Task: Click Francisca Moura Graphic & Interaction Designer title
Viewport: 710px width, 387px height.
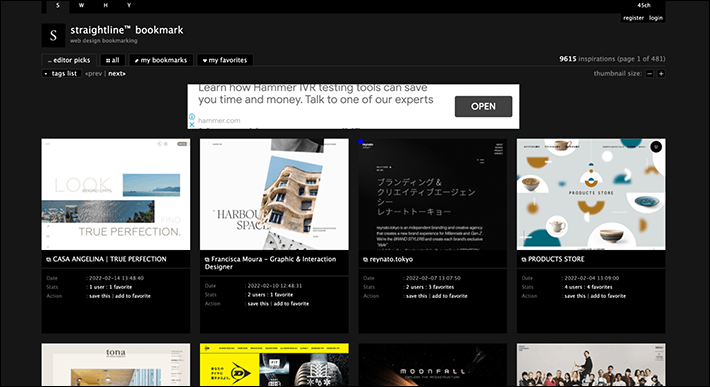Action: click(270, 263)
